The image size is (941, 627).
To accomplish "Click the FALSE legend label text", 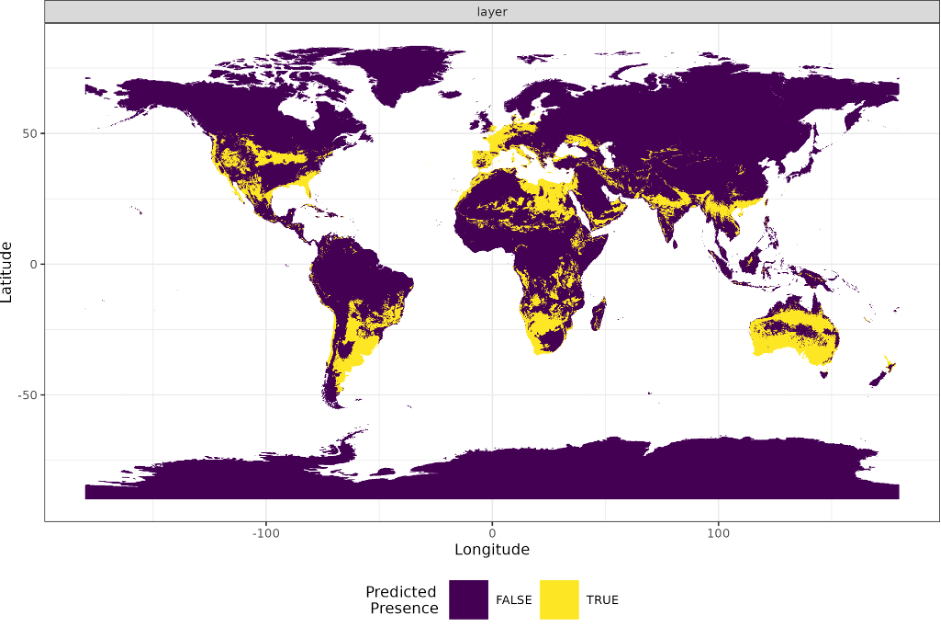I will 514,599.
